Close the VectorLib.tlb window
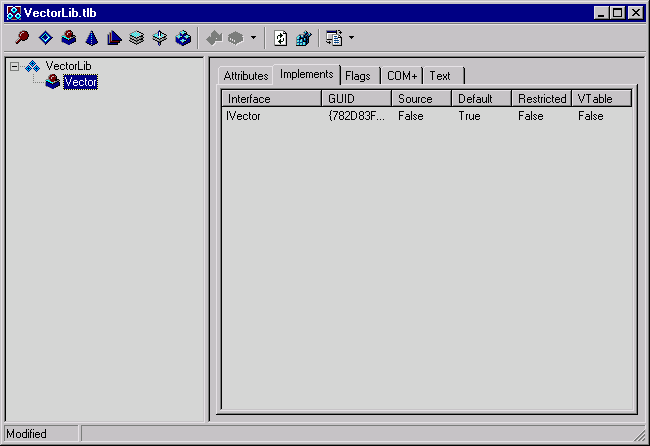 (635, 13)
